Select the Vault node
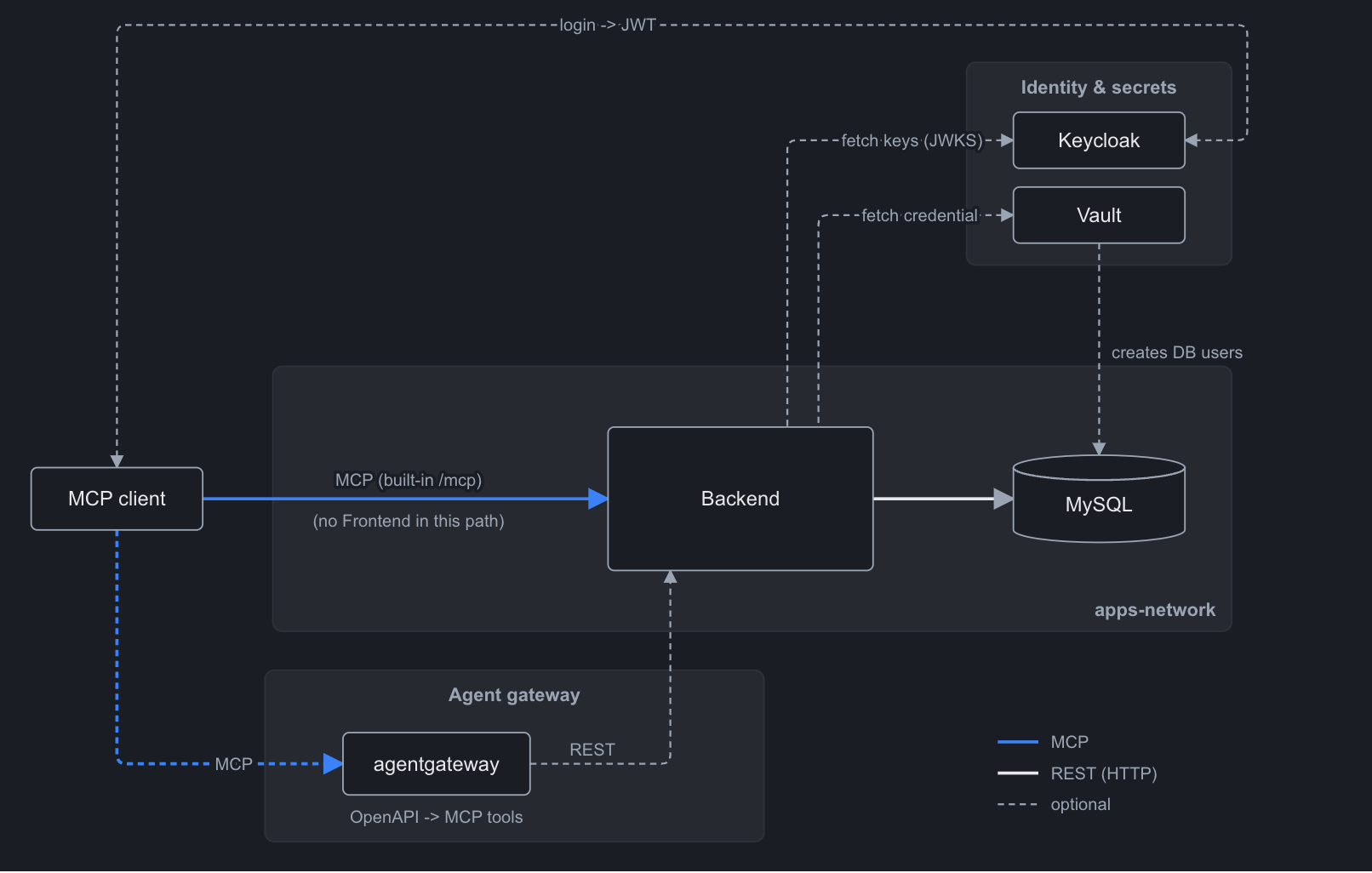 point(1099,215)
